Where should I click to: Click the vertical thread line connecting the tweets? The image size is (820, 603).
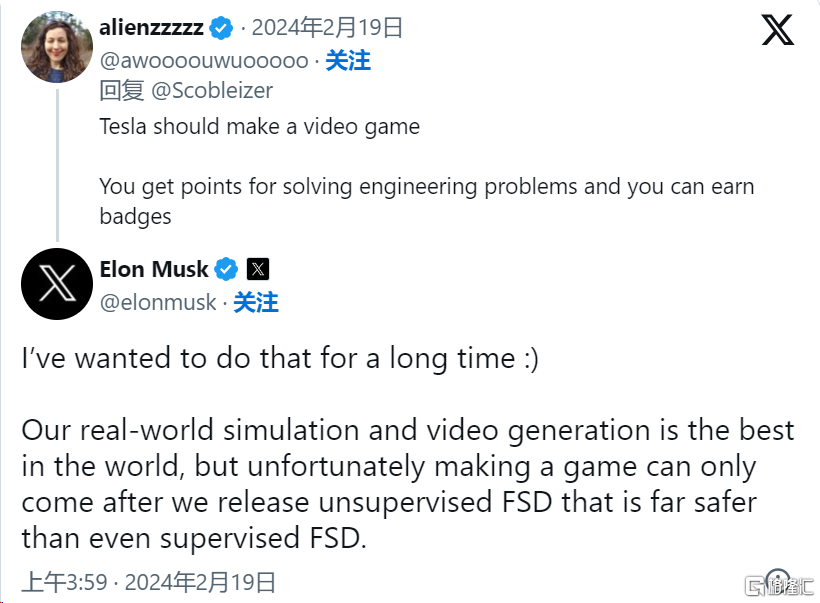click(57, 165)
